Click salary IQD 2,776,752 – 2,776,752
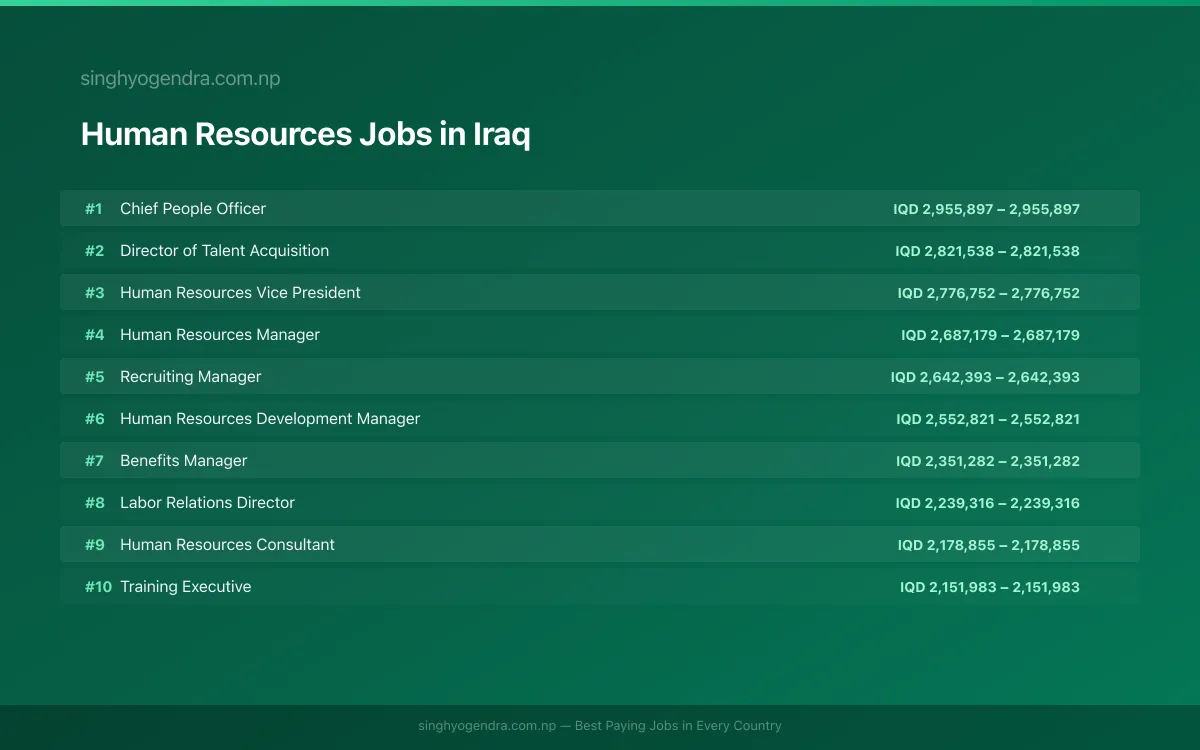The image size is (1200, 750). click(x=989, y=293)
